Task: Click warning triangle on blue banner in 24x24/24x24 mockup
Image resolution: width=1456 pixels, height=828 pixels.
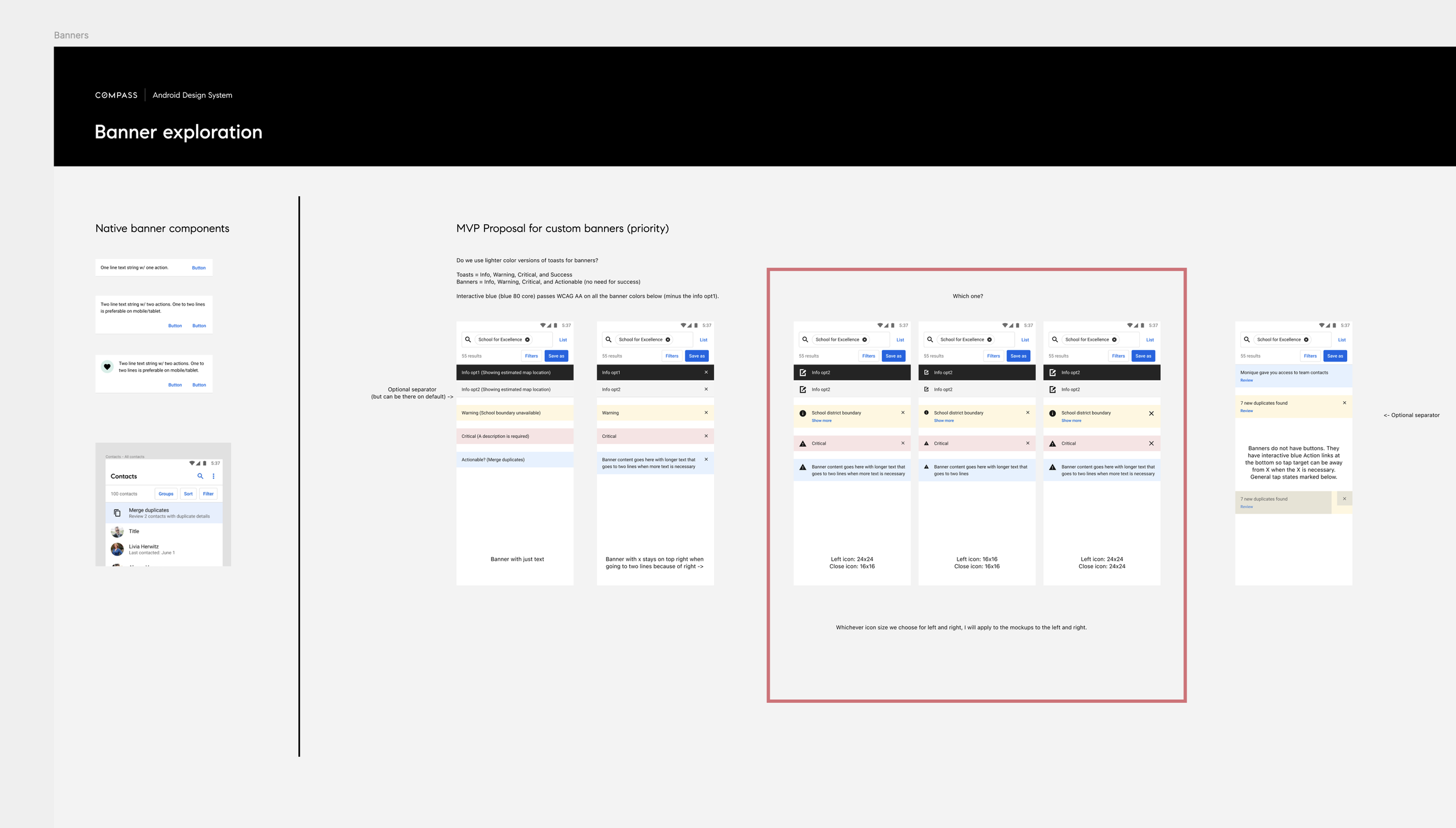Action: pos(1052,467)
